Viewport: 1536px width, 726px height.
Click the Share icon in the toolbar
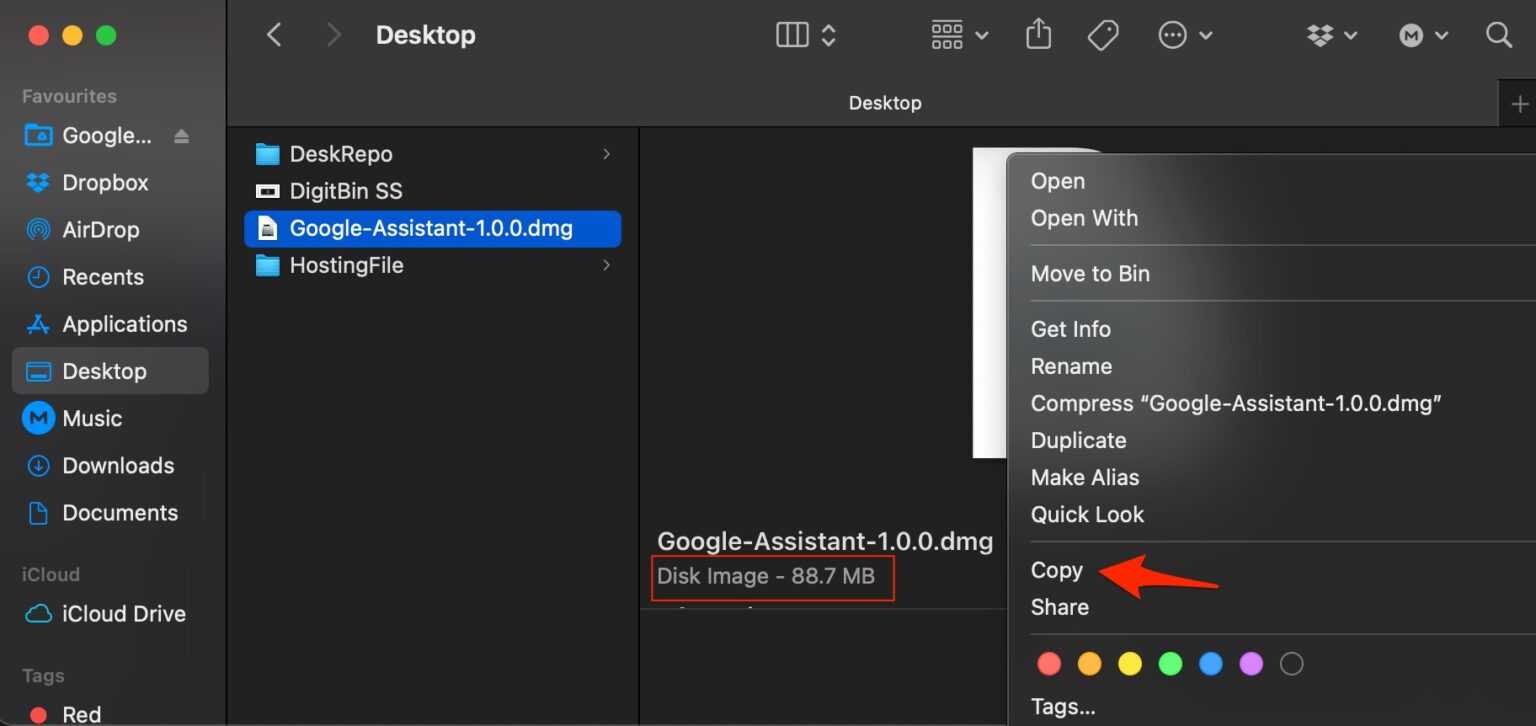(1037, 35)
